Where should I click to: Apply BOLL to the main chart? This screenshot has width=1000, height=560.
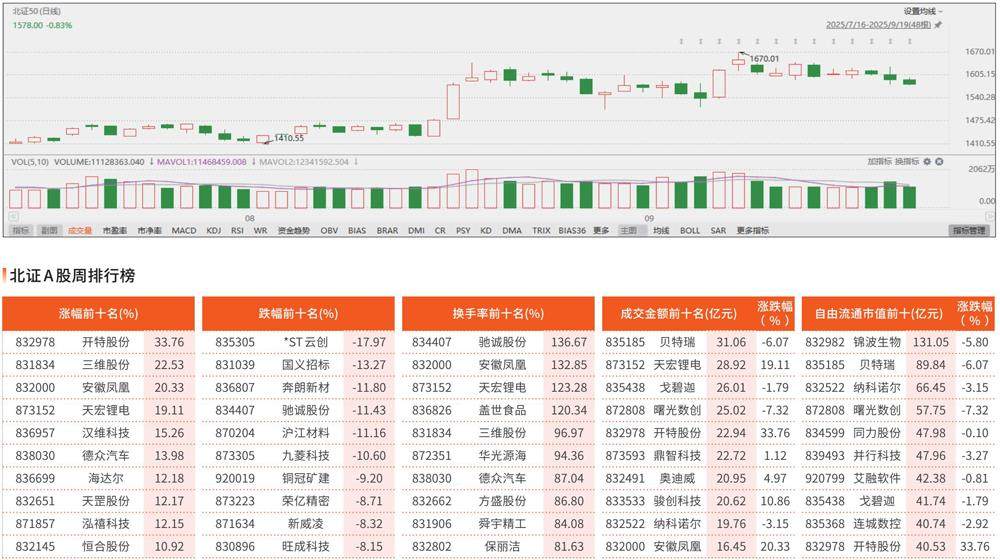(x=690, y=230)
